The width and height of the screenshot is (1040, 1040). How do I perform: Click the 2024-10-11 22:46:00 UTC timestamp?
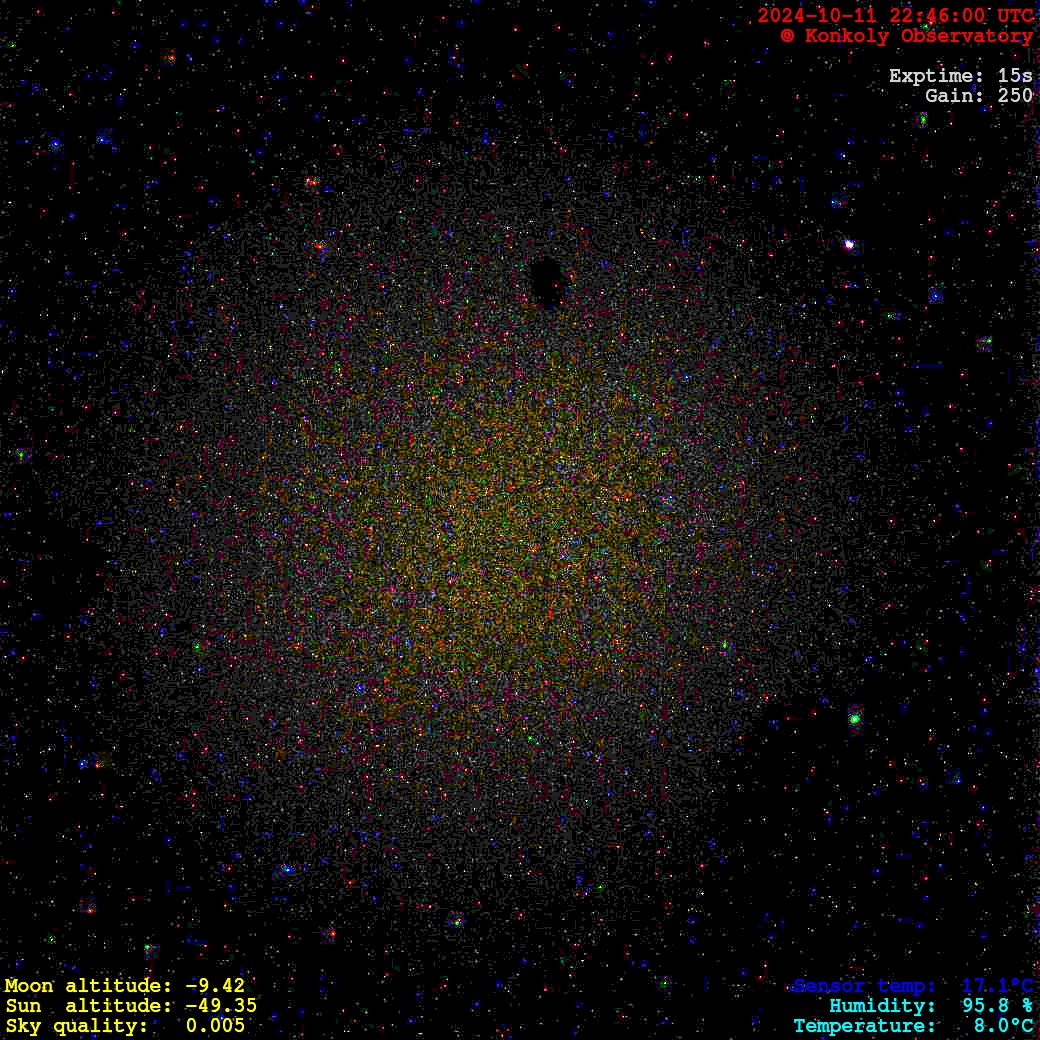(x=895, y=16)
